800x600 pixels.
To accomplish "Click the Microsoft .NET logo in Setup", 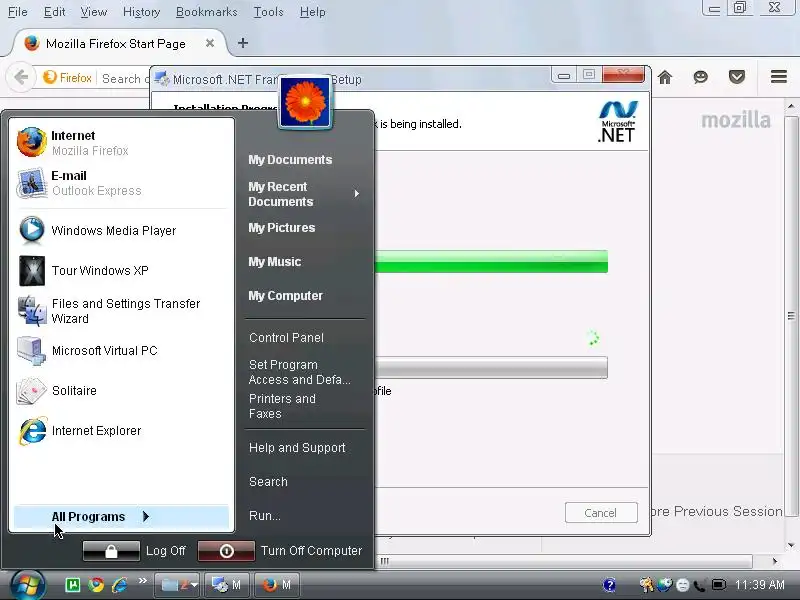I will click(x=617, y=122).
